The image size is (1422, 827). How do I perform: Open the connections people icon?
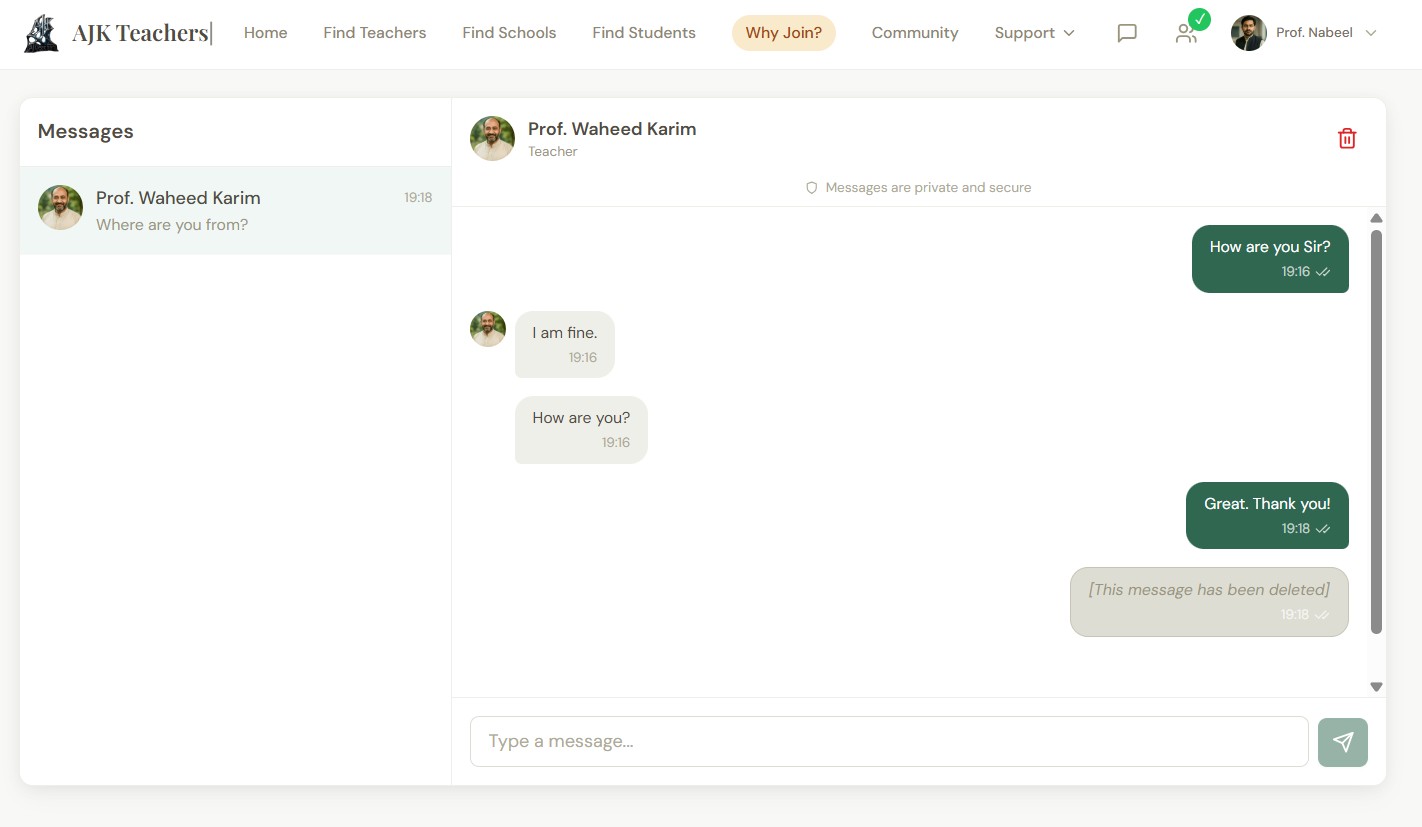point(1186,33)
